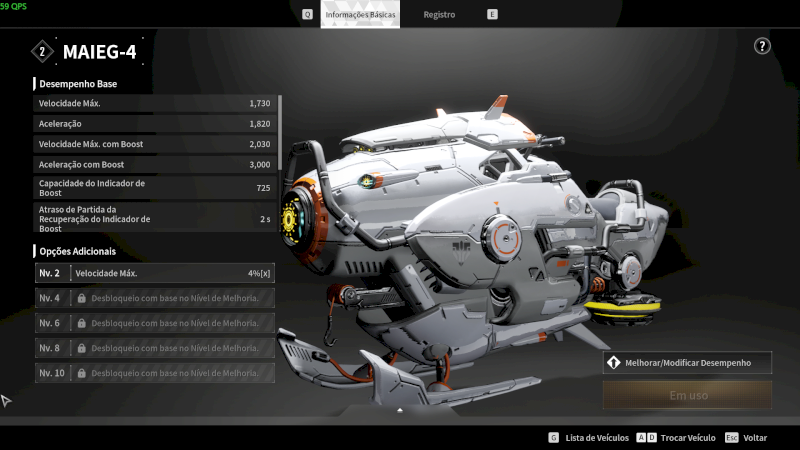Select the locked Nv. 8 option row
The image size is (800, 450).
click(x=155, y=348)
